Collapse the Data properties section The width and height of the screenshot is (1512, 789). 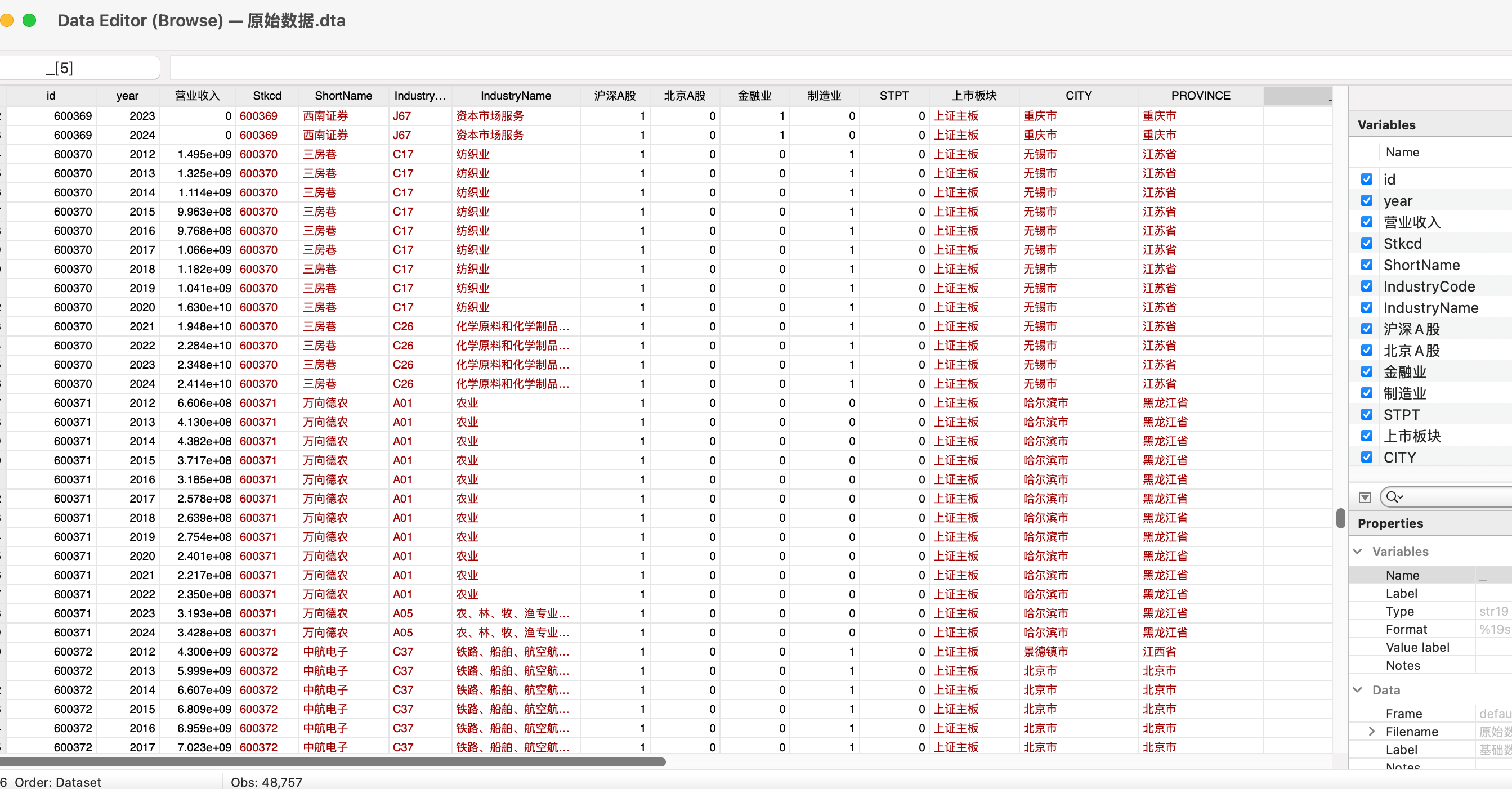pyautogui.click(x=1358, y=690)
